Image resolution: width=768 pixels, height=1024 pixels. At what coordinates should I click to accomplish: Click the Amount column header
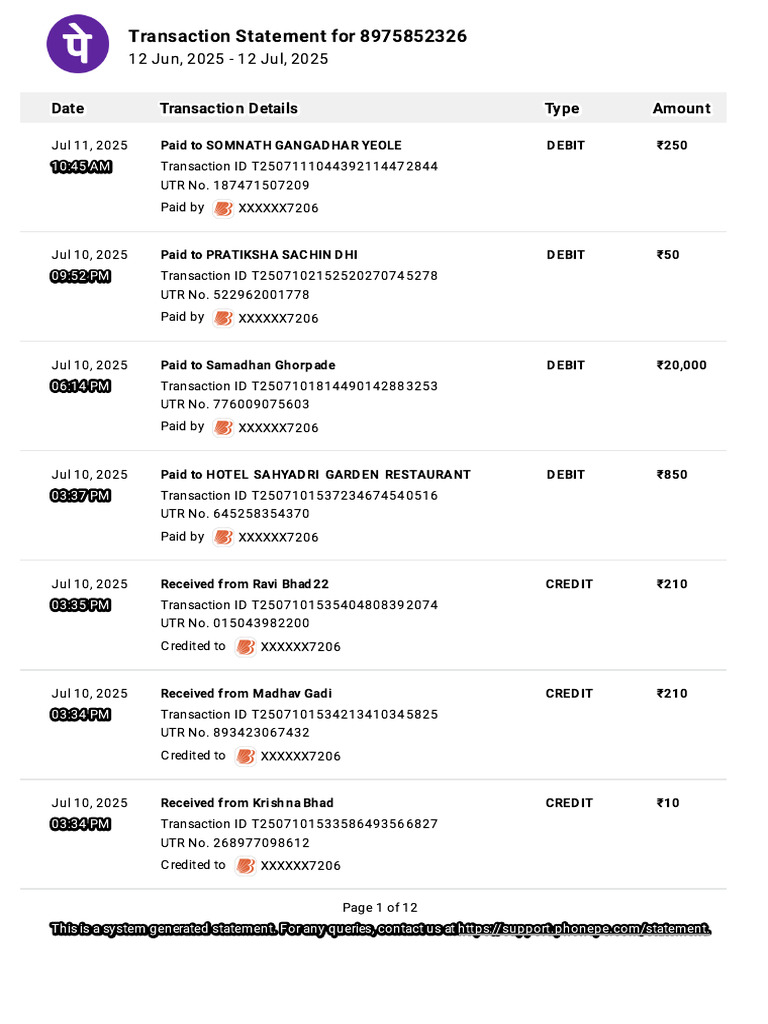click(x=681, y=108)
